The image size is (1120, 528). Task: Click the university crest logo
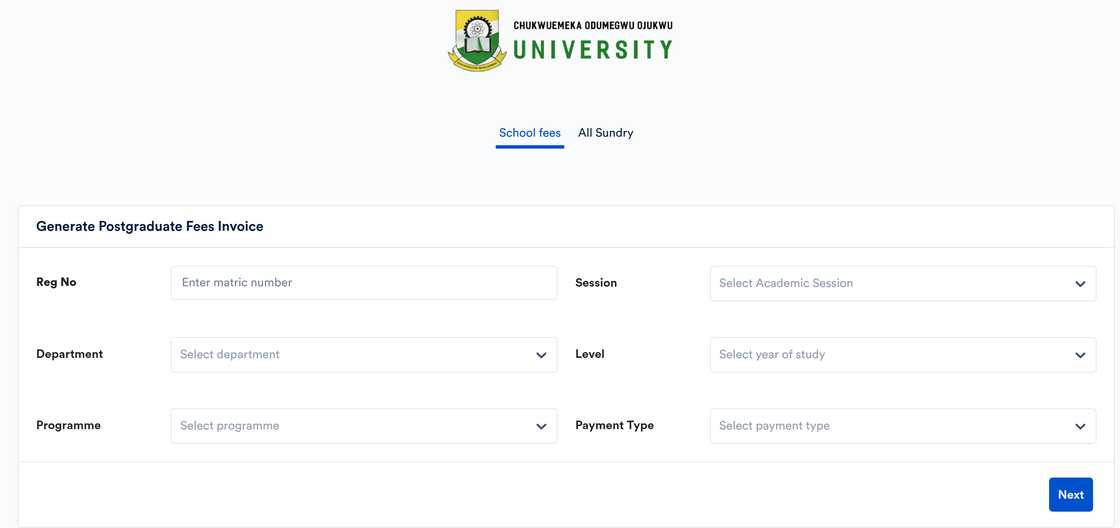(x=476, y=40)
